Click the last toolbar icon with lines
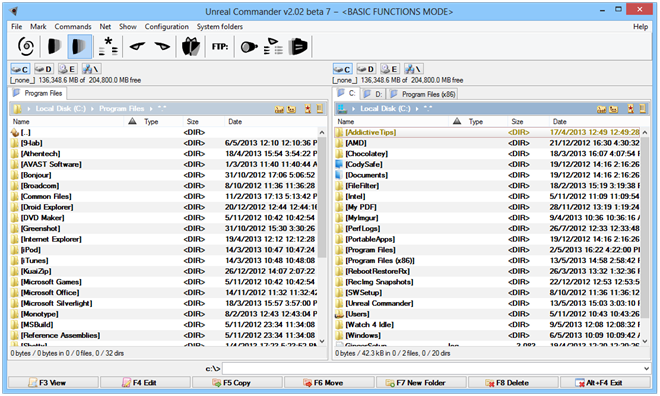 (298, 47)
